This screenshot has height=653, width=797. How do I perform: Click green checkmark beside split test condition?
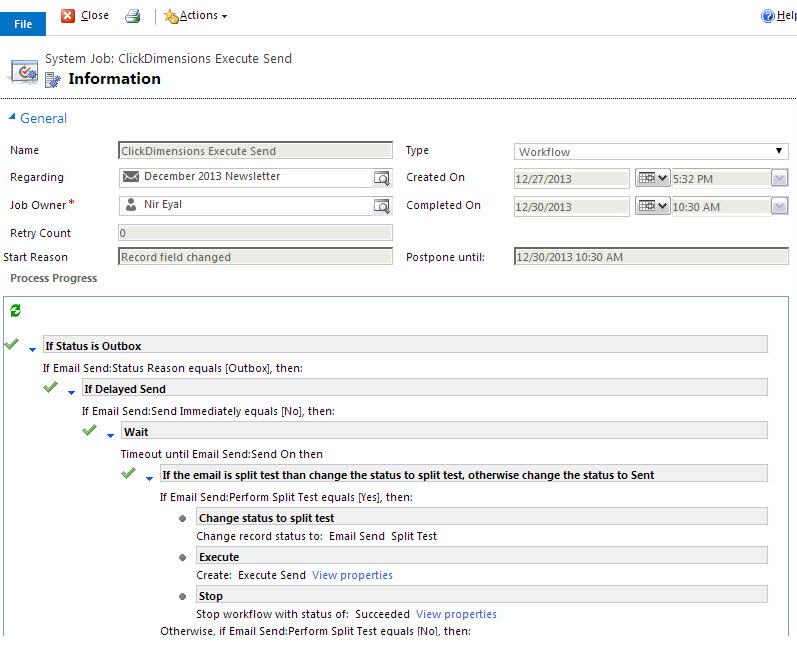(129, 473)
